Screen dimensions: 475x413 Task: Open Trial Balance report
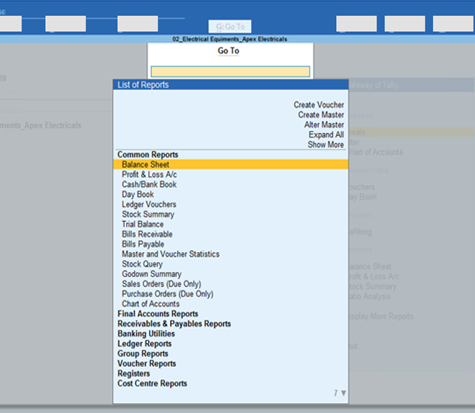point(143,224)
